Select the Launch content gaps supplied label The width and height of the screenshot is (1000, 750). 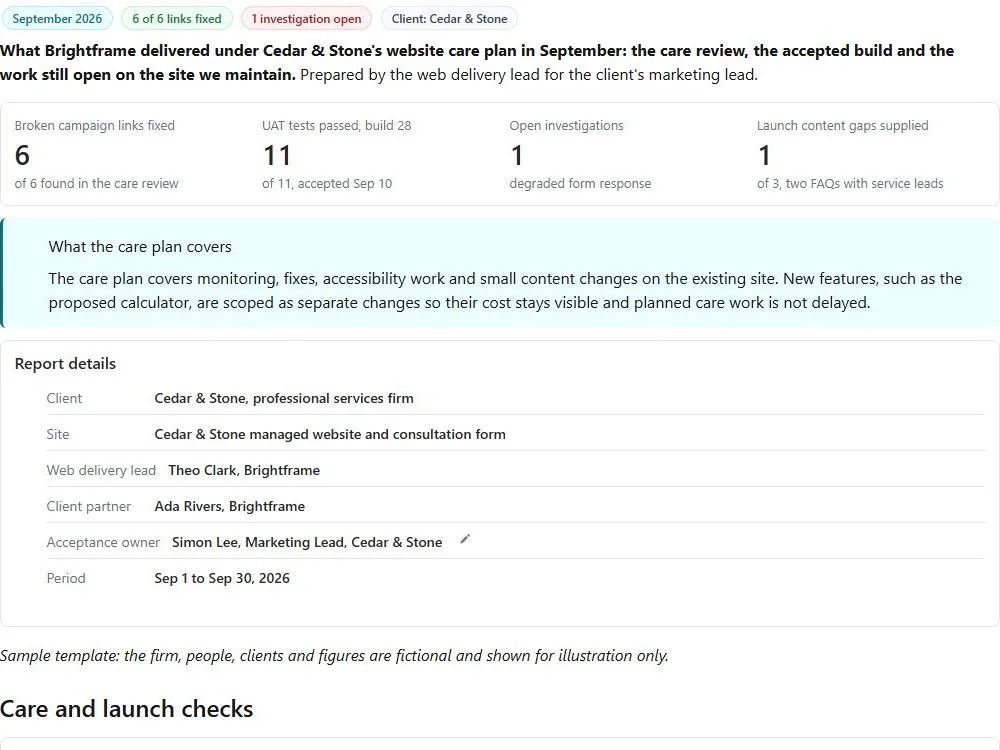click(x=842, y=126)
